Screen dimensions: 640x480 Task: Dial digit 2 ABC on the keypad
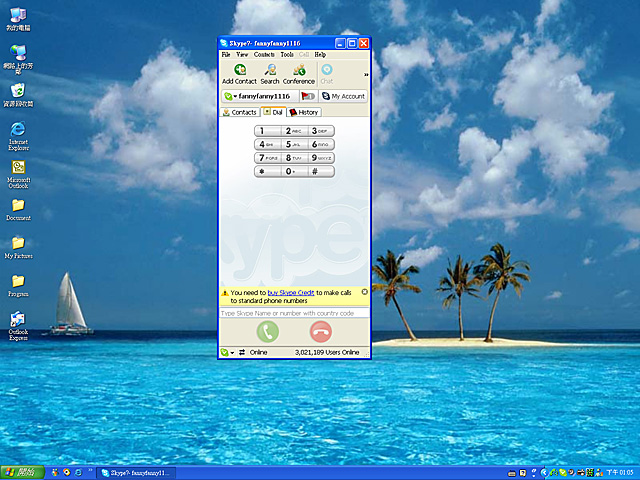[295, 131]
